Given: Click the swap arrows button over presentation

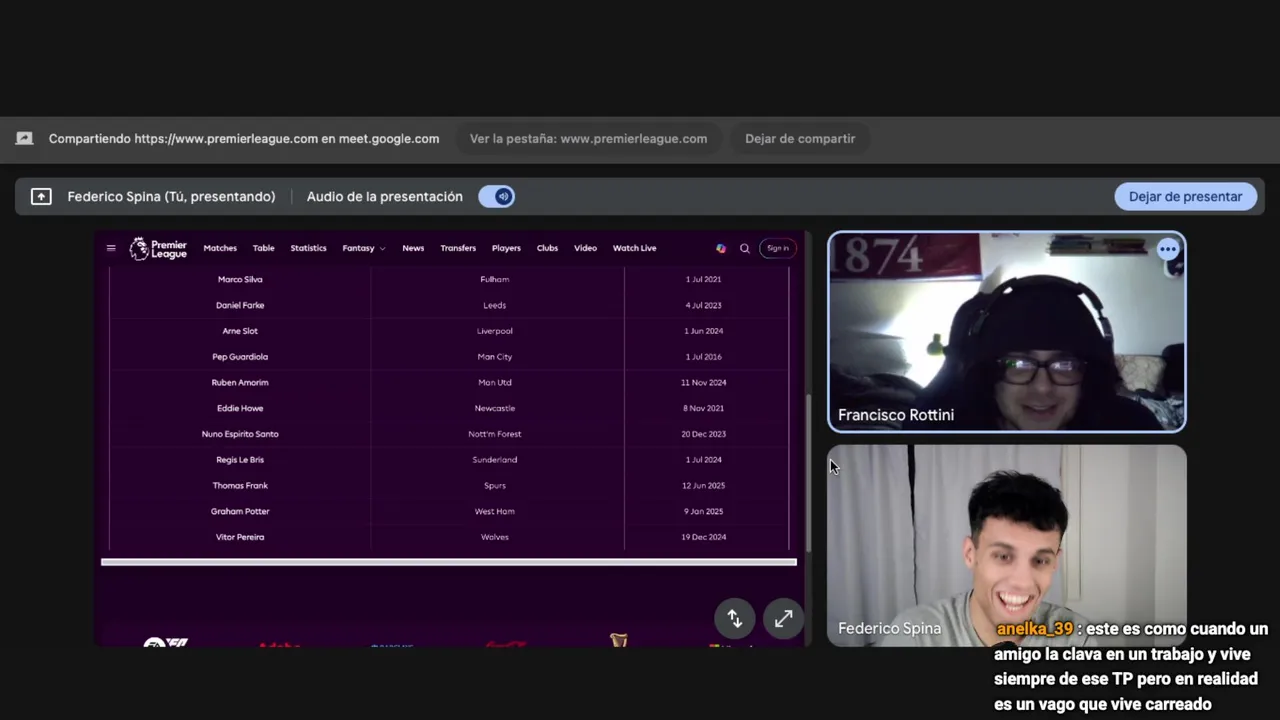Looking at the screenshot, I should point(734,619).
